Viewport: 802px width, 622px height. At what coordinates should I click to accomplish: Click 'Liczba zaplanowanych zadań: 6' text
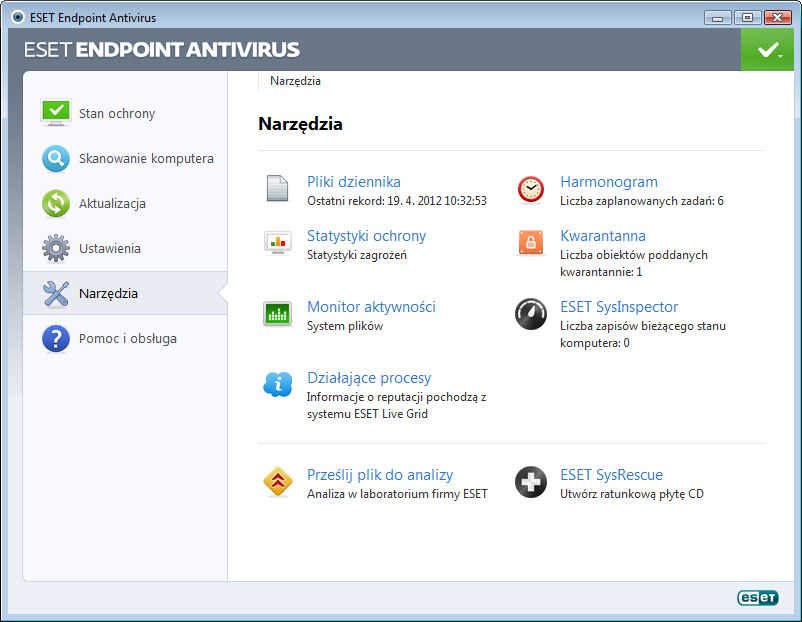point(641,201)
